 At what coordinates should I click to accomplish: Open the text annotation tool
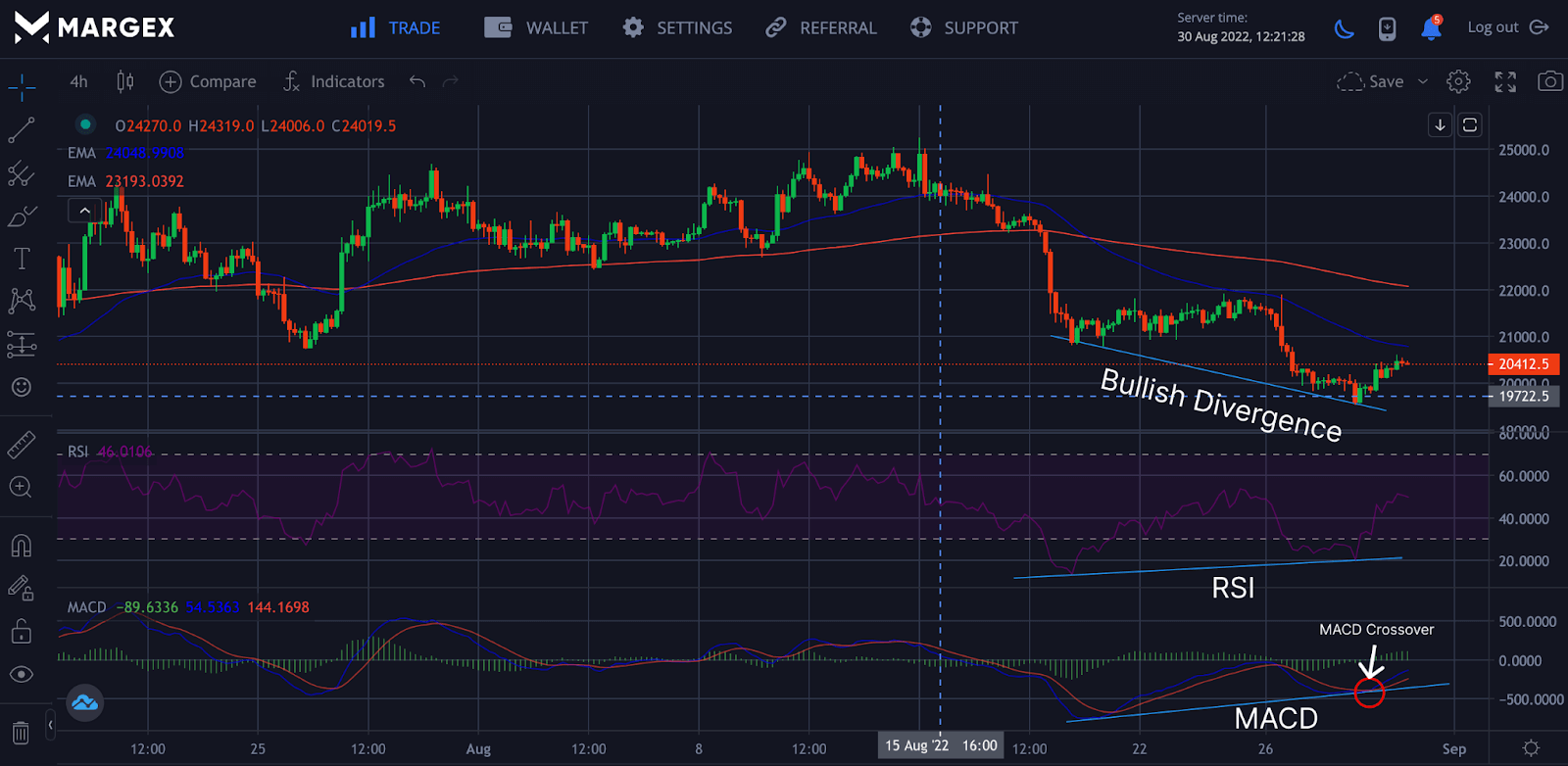pos(22,259)
